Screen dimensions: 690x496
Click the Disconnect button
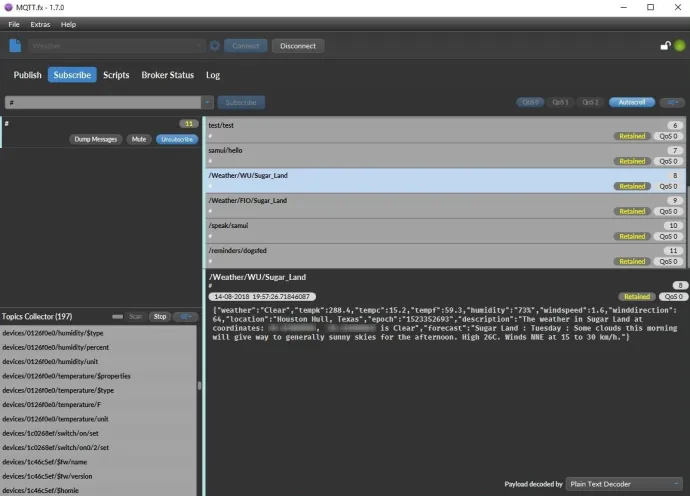click(x=298, y=46)
